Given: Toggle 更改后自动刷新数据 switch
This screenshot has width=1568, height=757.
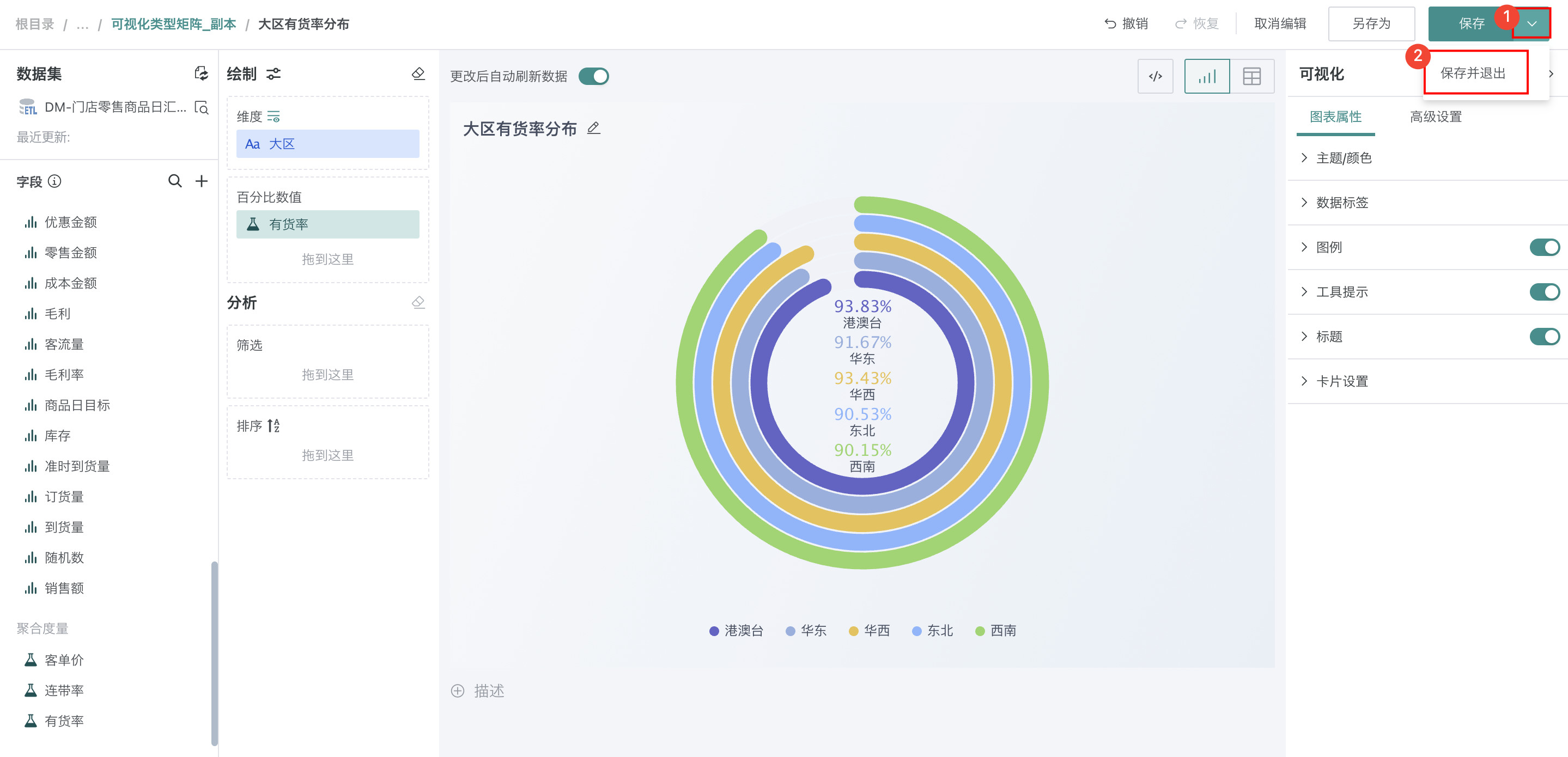Looking at the screenshot, I should pyautogui.click(x=593, y=76).
